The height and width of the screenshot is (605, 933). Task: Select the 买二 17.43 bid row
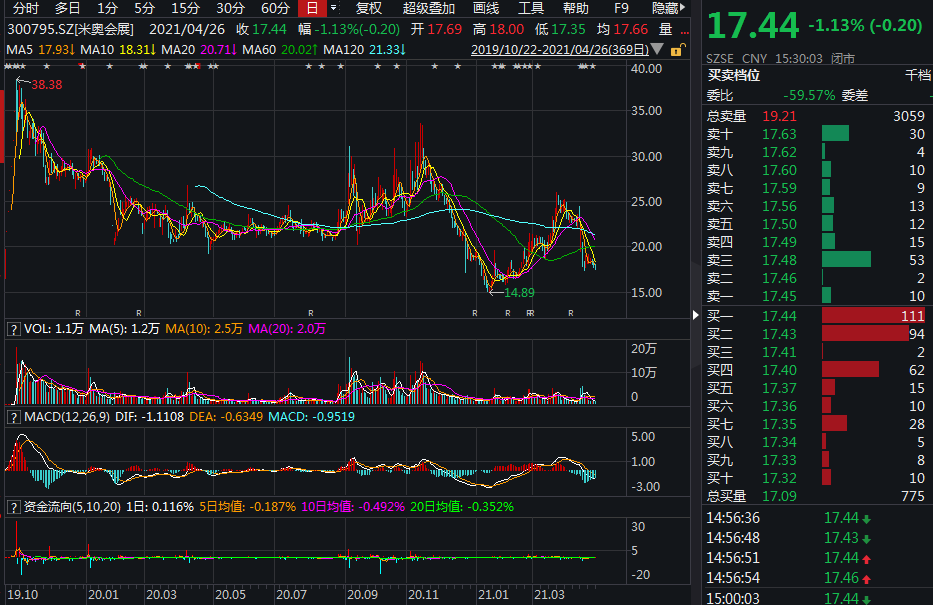[x=816, y=334]
